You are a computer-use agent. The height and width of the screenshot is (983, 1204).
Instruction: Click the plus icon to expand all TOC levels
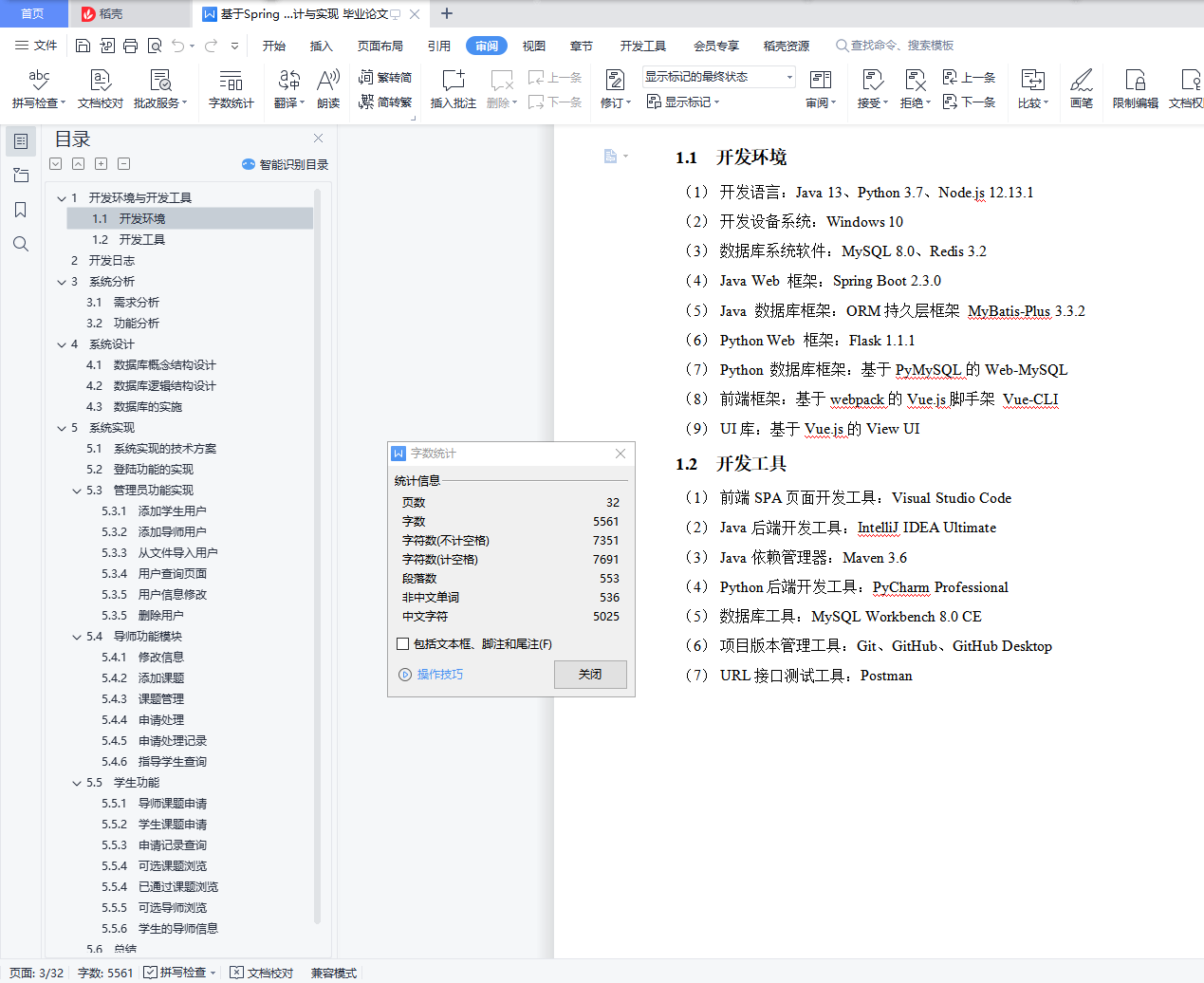coord(101,163)
